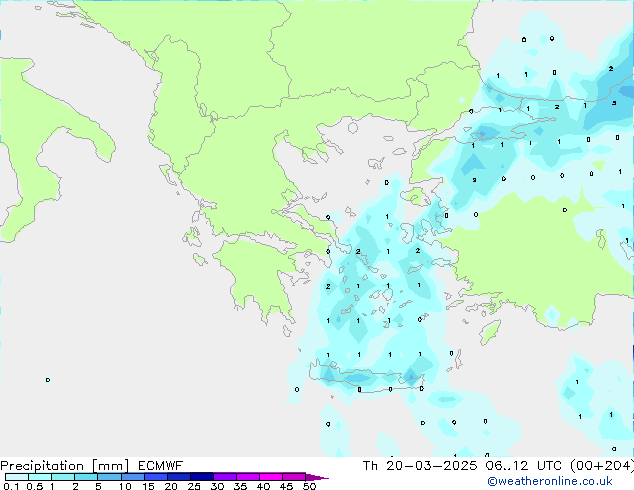The width and height of the screenshot is (634, 490).
Task: Select the 25–30 mm legend color swatch
Action: point(201,477)
